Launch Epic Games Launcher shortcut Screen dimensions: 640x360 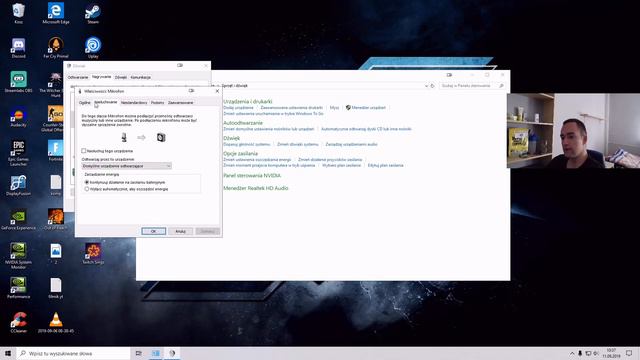tap(18, 153)
